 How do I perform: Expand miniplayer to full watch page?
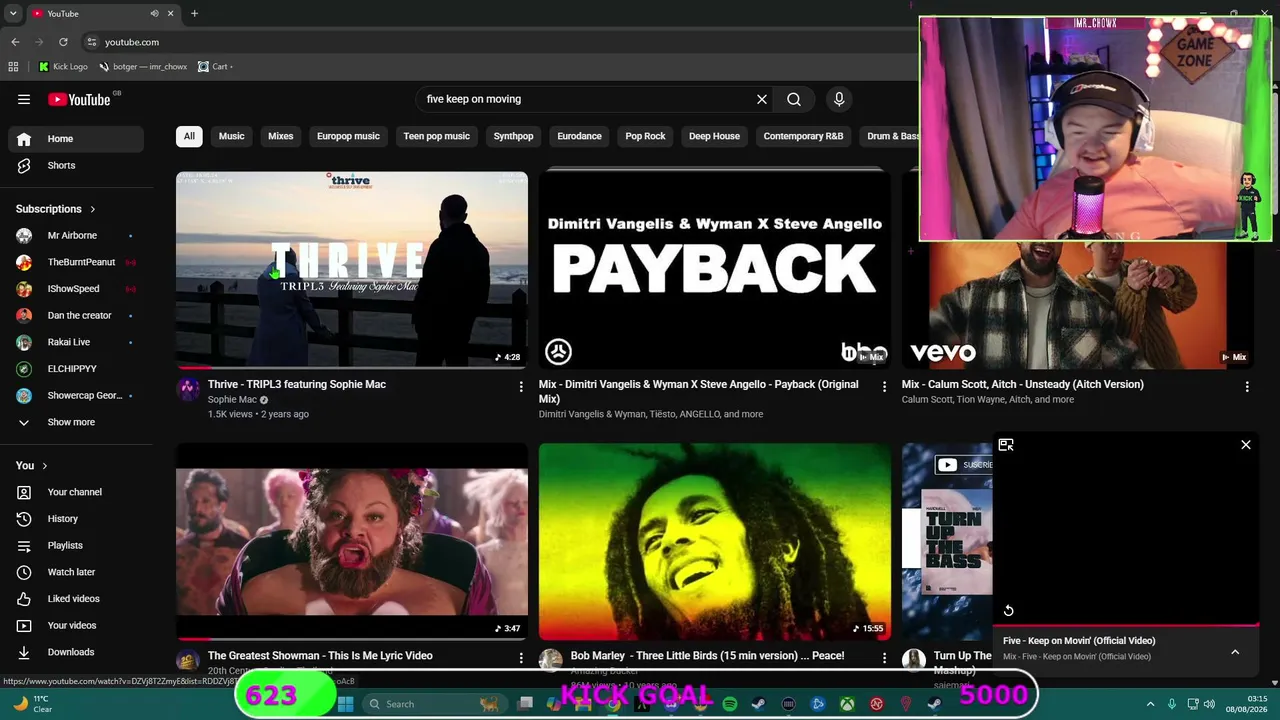pyautogui.click(x=1006, y=445)
